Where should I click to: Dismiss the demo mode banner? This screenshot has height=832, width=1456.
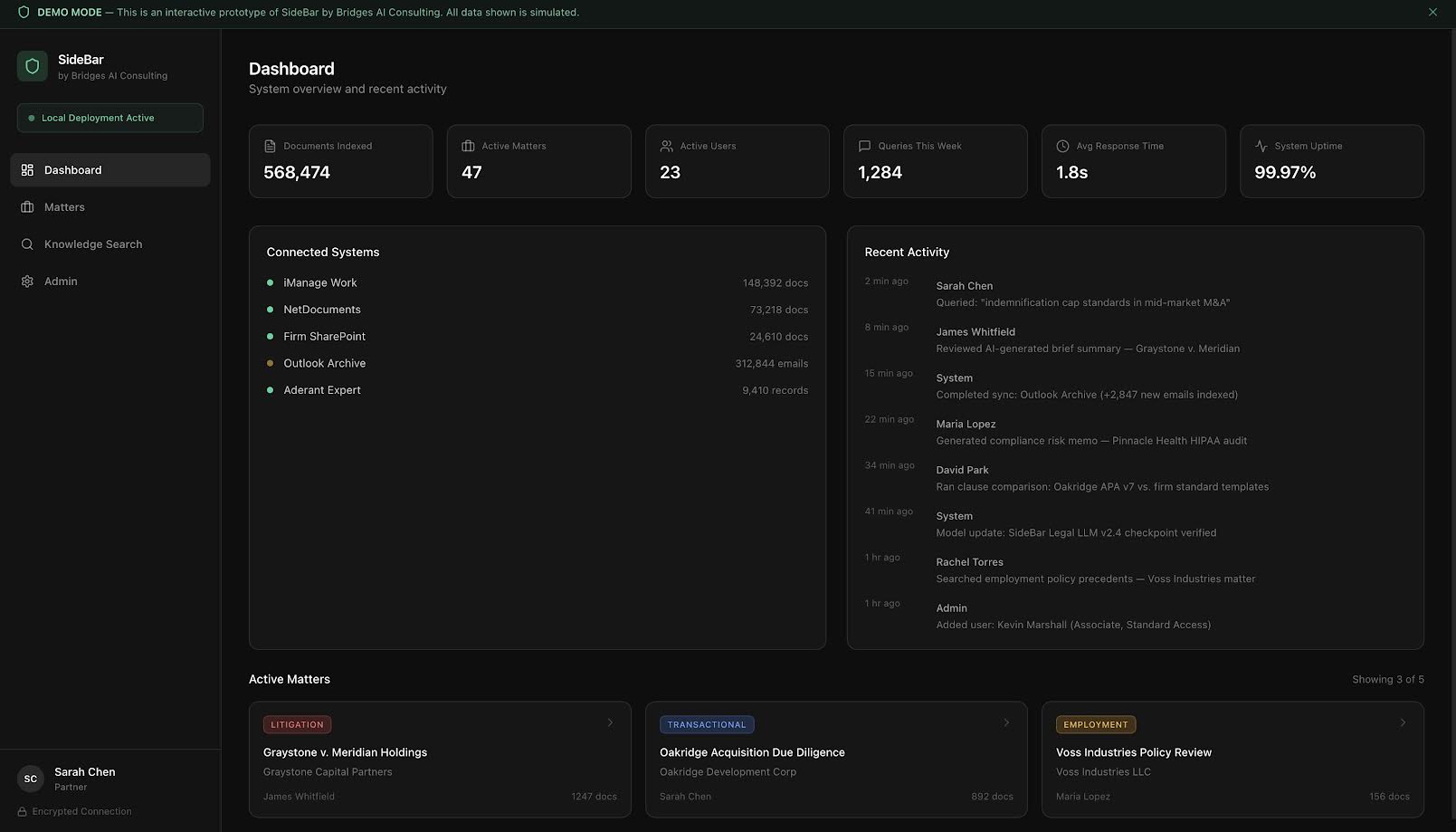1432,13
